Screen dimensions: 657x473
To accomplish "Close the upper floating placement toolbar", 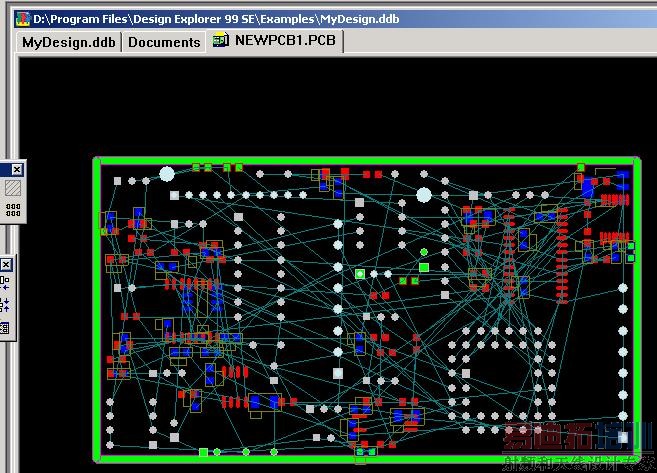I will 16,170.
